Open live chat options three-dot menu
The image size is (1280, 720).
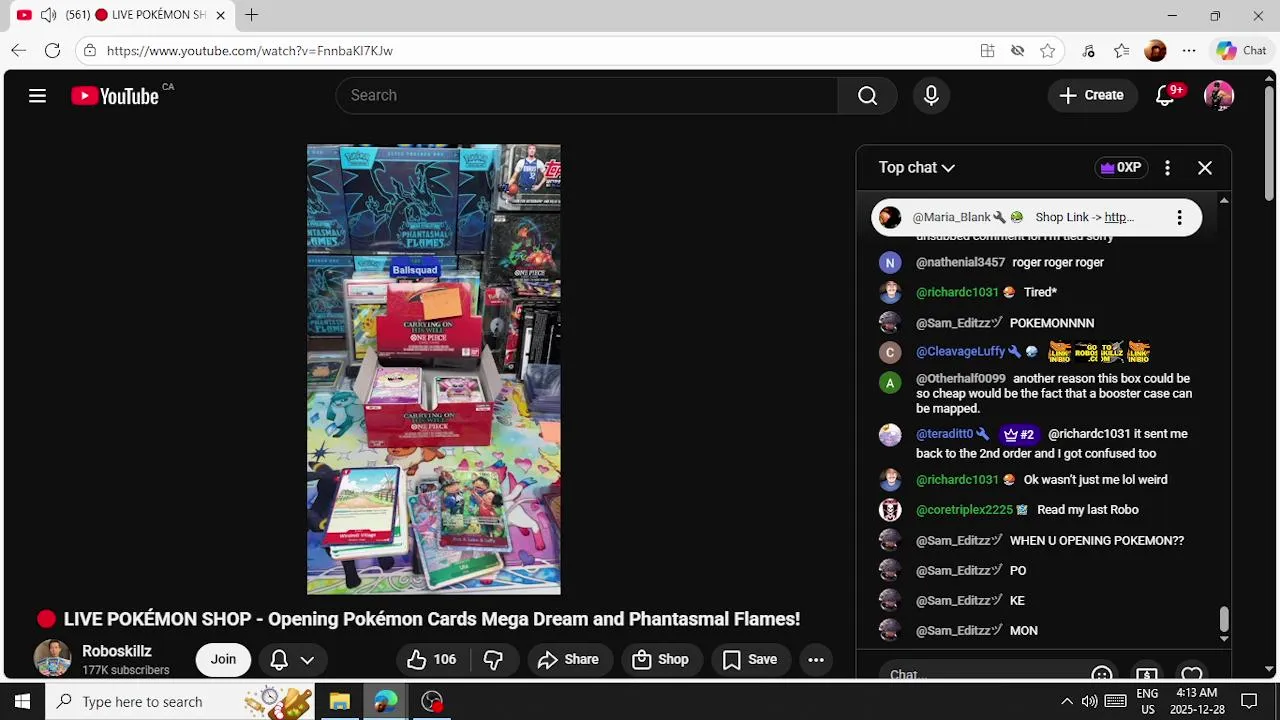tap(1167, 168)
